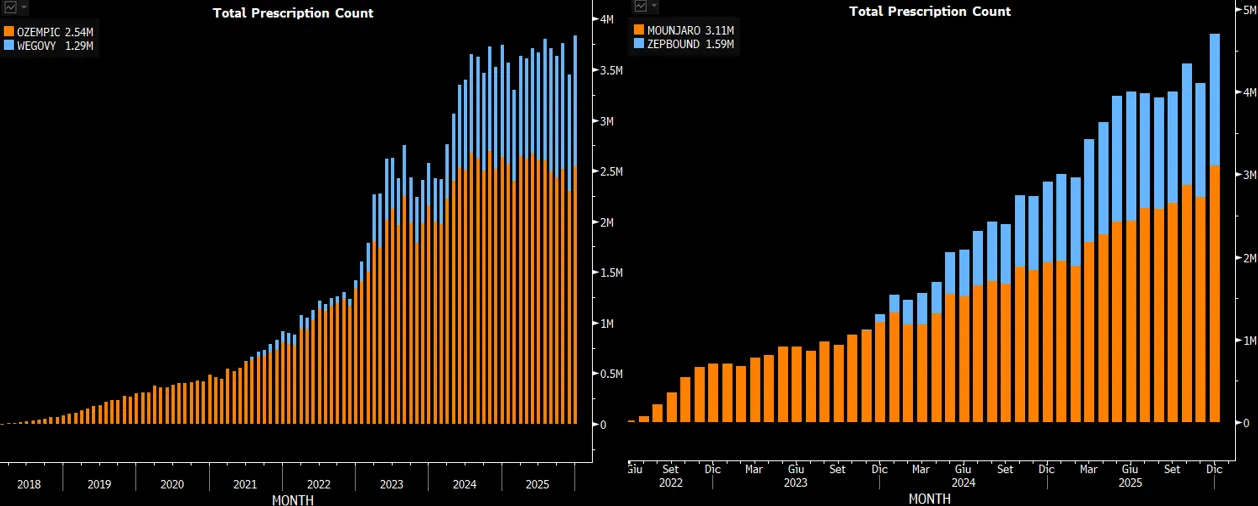Expand chart options arrow in Mounjaro chart

point(654,7)
